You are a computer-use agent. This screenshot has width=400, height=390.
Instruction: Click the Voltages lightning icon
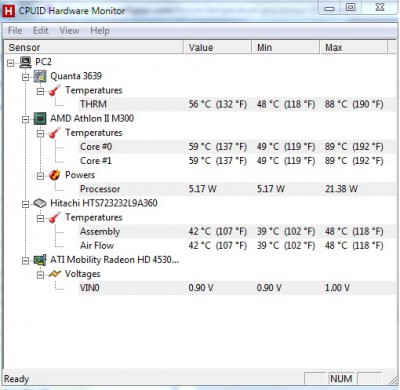(x=55, y=274)
